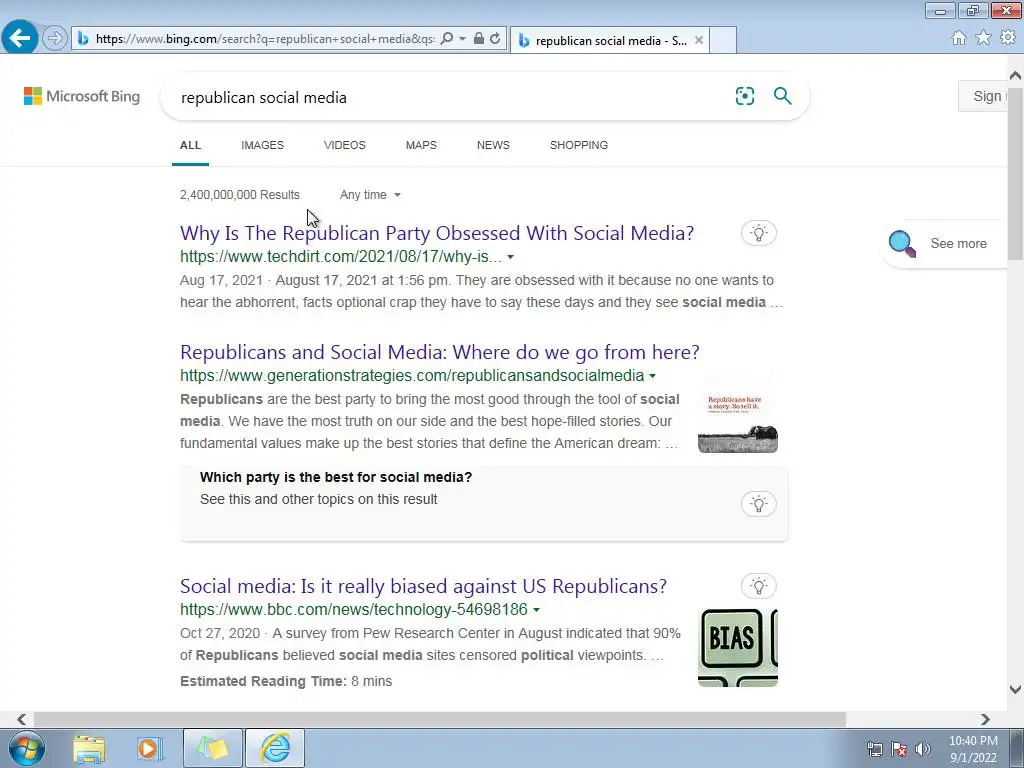Open Action Center flag tray icon
The width and height of the screenshot is (1024, 768).
pos(899,749)
